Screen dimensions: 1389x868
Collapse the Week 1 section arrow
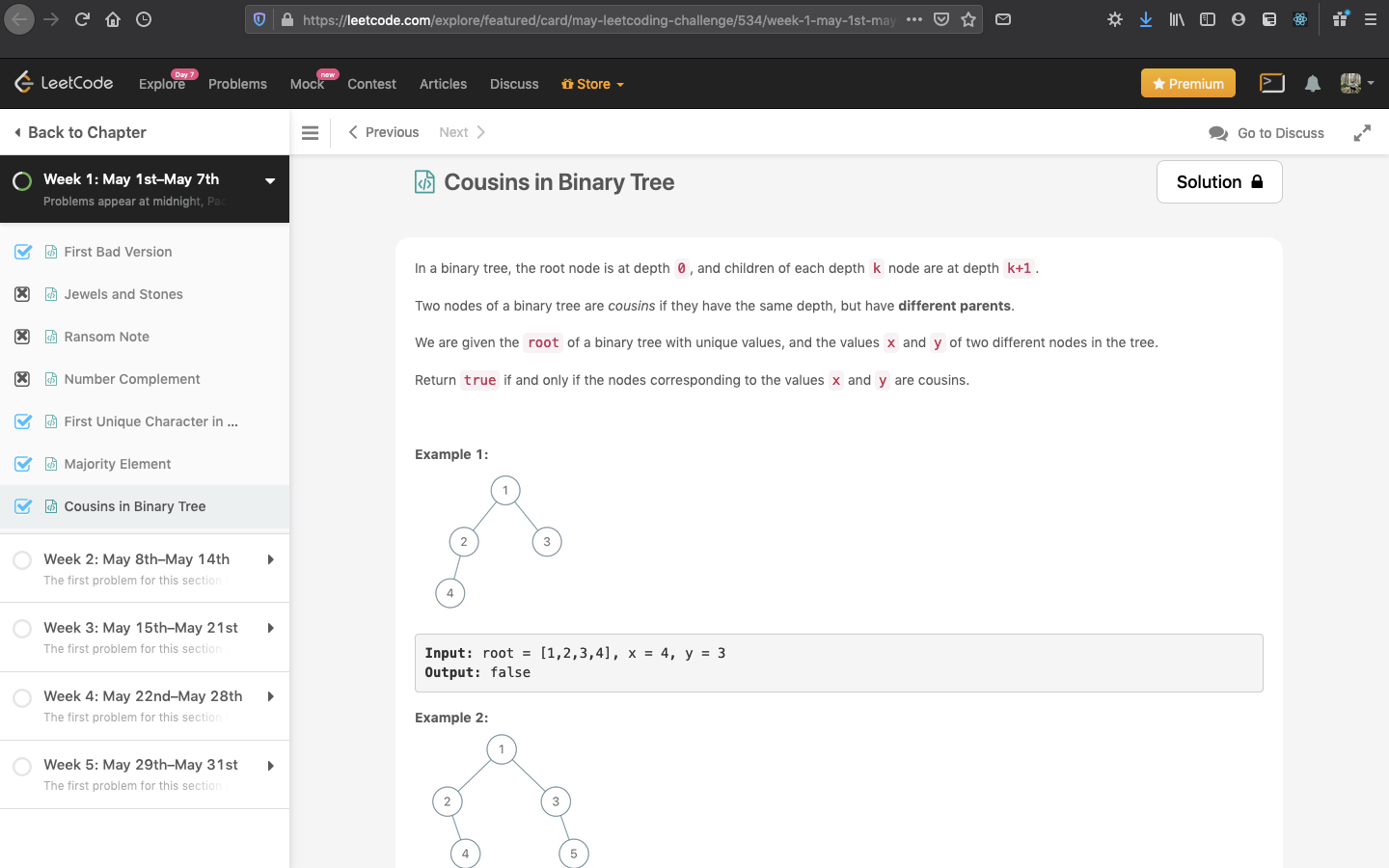[270, 180]
